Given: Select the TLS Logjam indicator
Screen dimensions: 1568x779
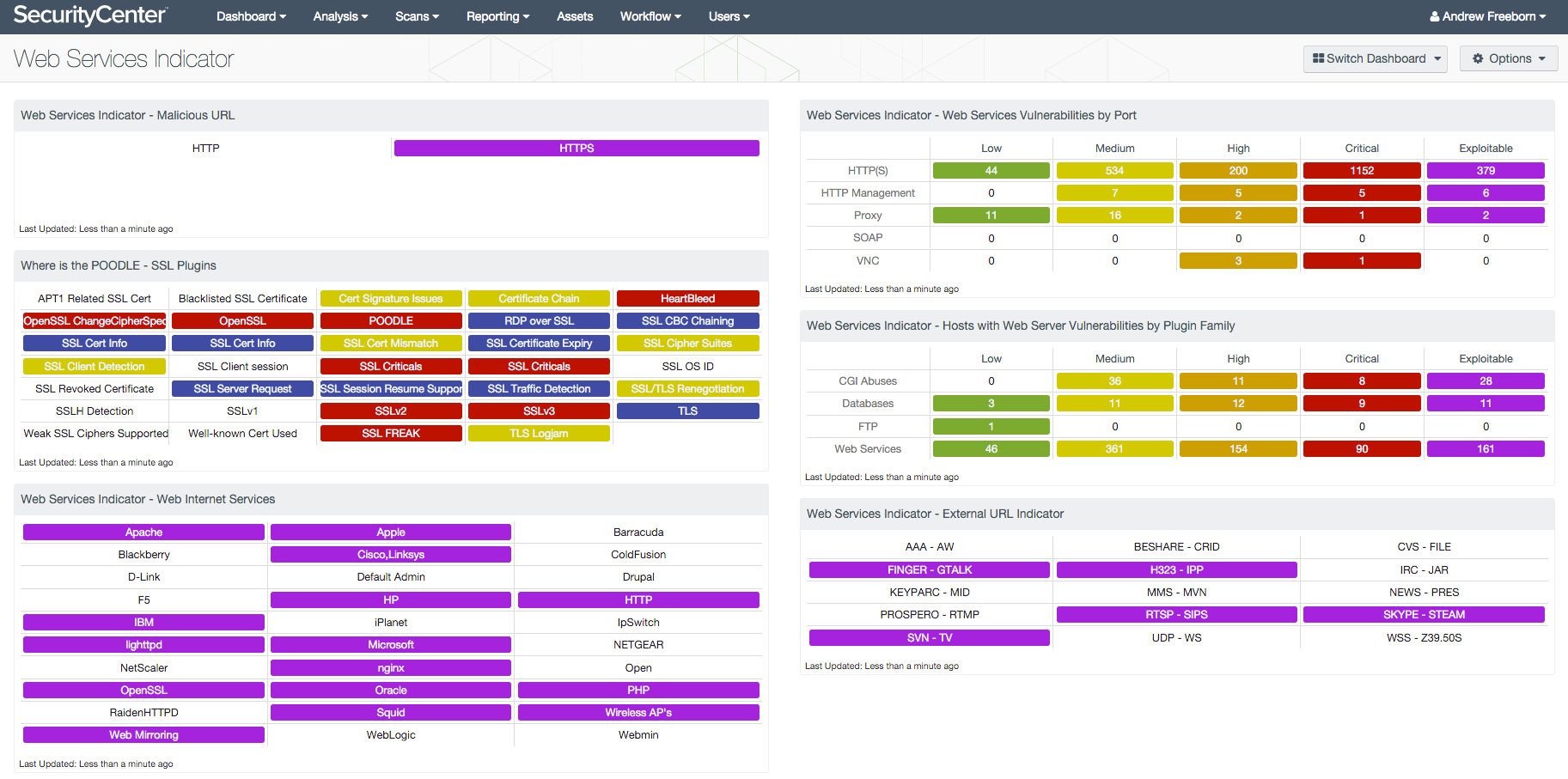Looking at the screenshot, I should pyautogui.click(x=539, y=434).
